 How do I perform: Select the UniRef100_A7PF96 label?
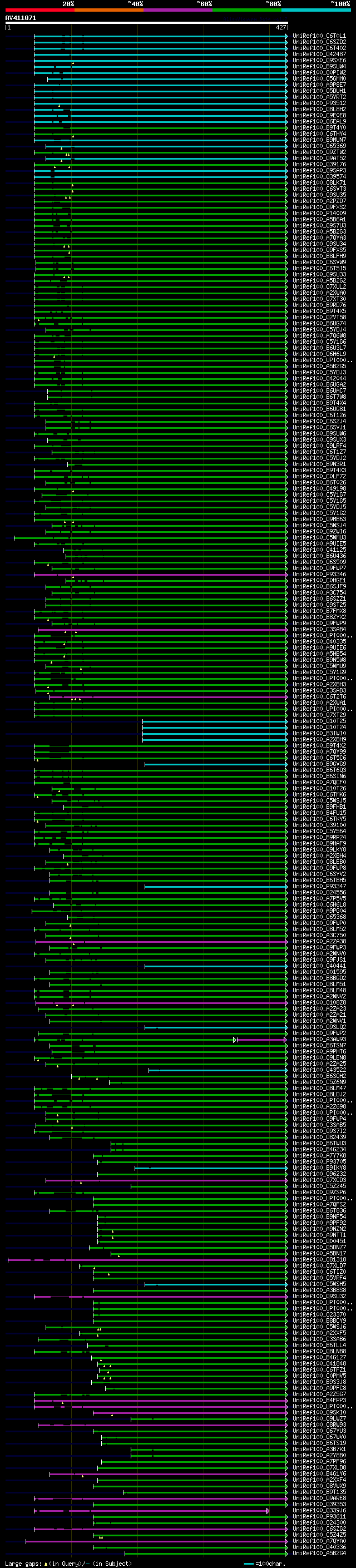[x=319, y=1461]
